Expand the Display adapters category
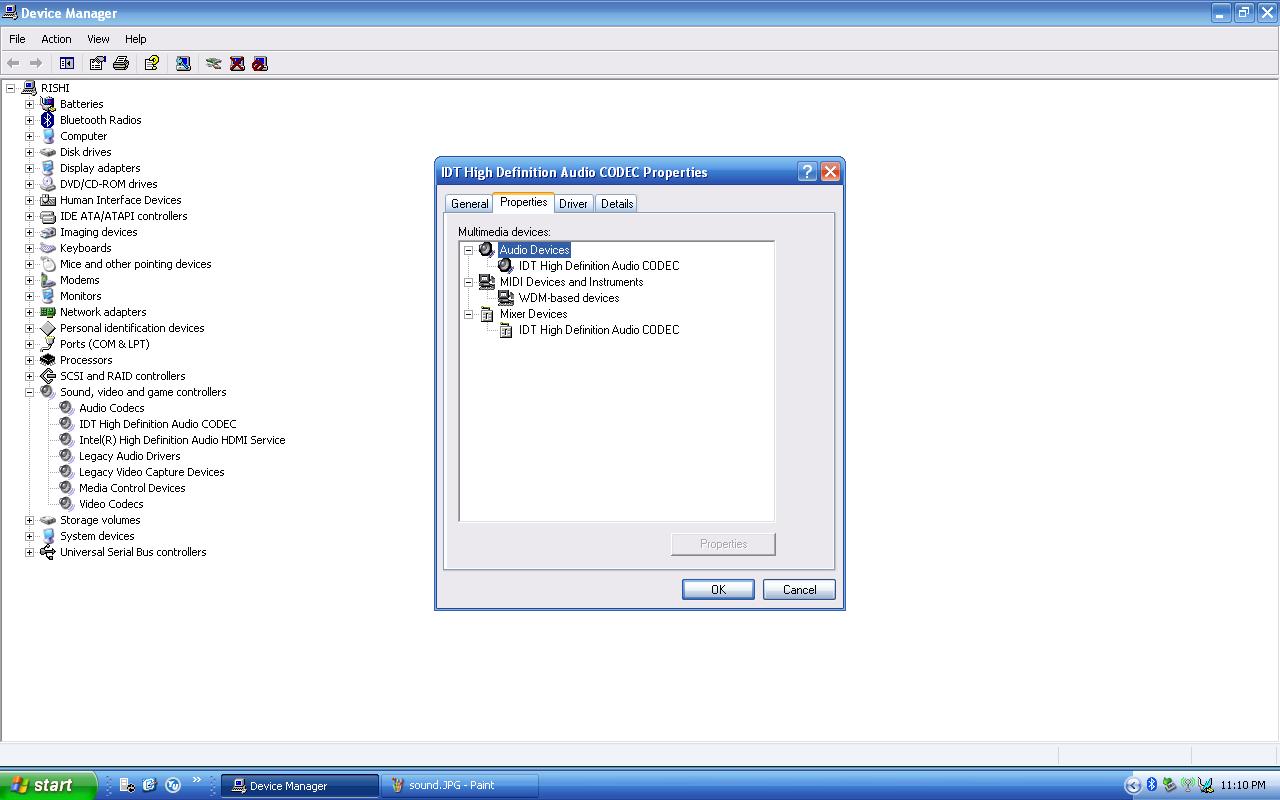This screenshot has height=800, width=1280. coord(29,168)
